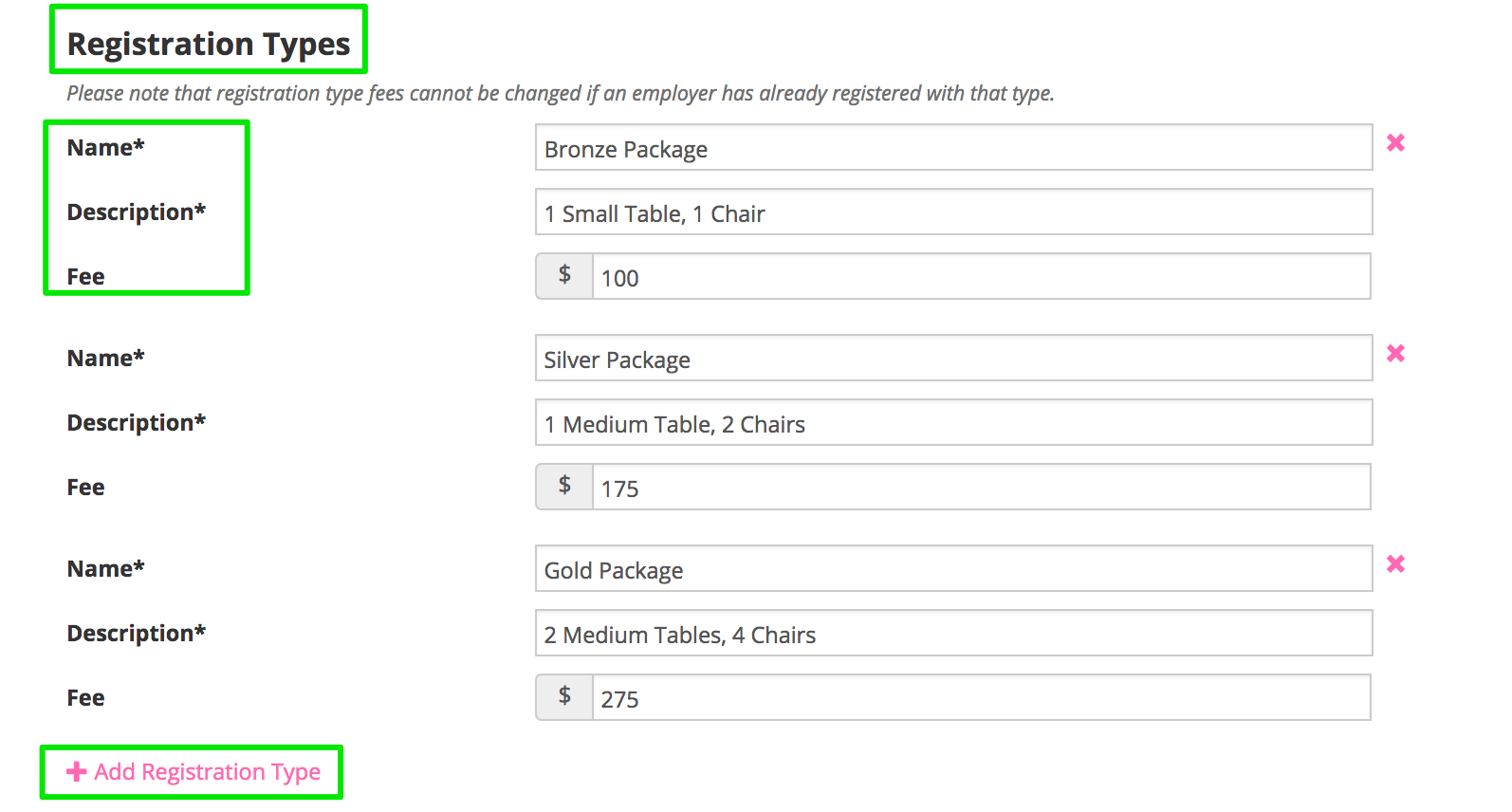Remove the Bronze Package registration type
This screenshot has width=1512, height=812.
[x=1395, y=143]
